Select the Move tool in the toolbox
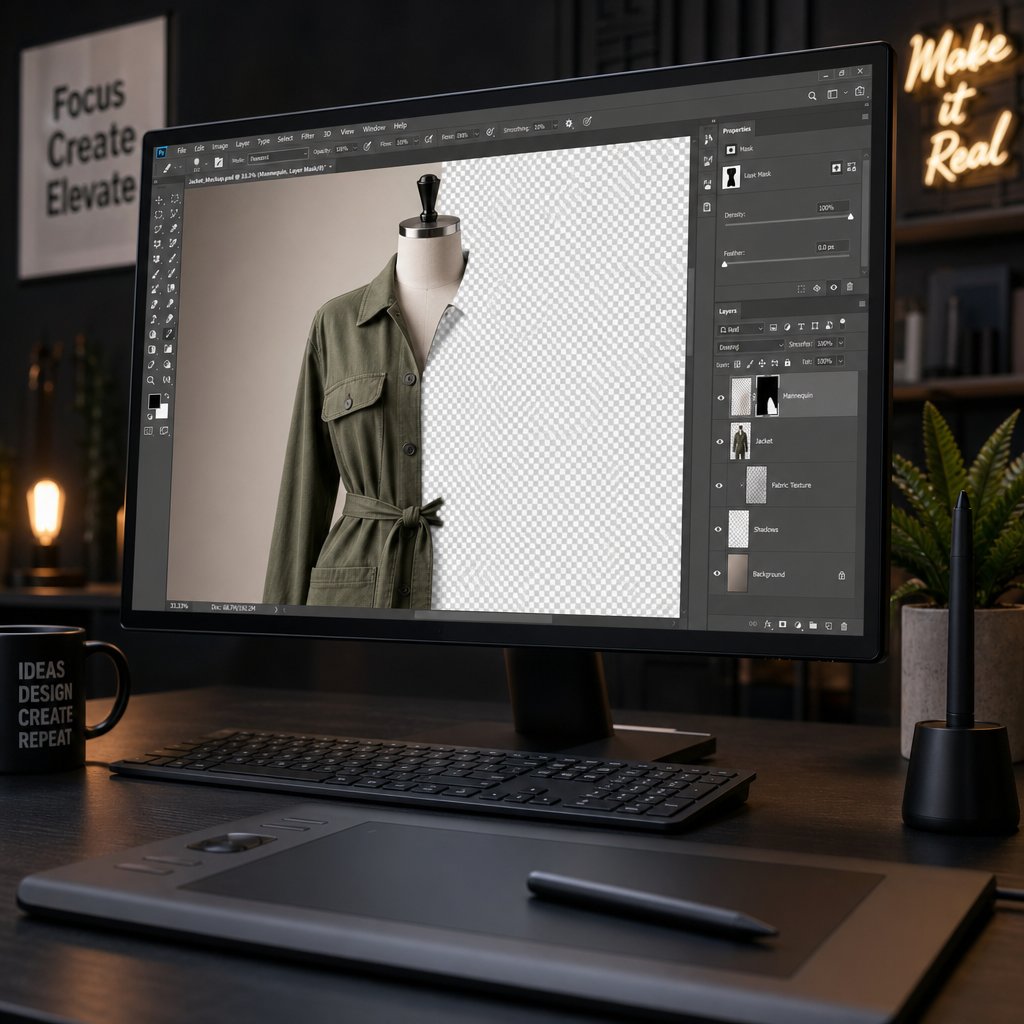The height and width of the screenshot is (1024, 1024). click(x=158, y=199)
